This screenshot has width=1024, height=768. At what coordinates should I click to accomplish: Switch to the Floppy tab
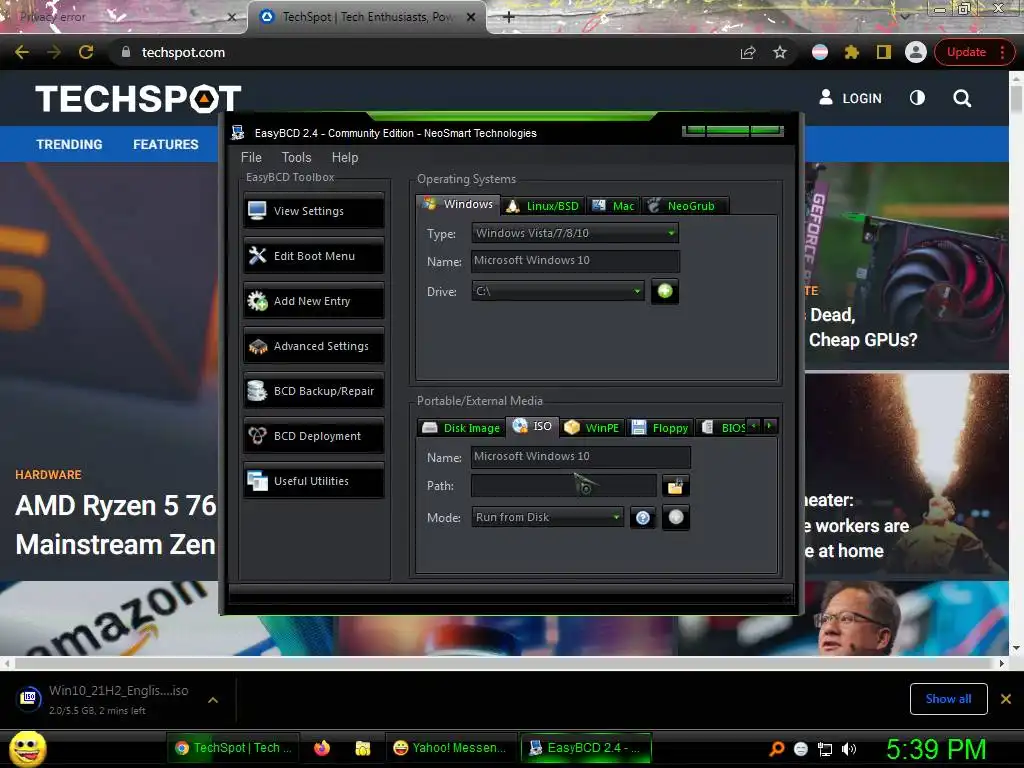[660, 428]
